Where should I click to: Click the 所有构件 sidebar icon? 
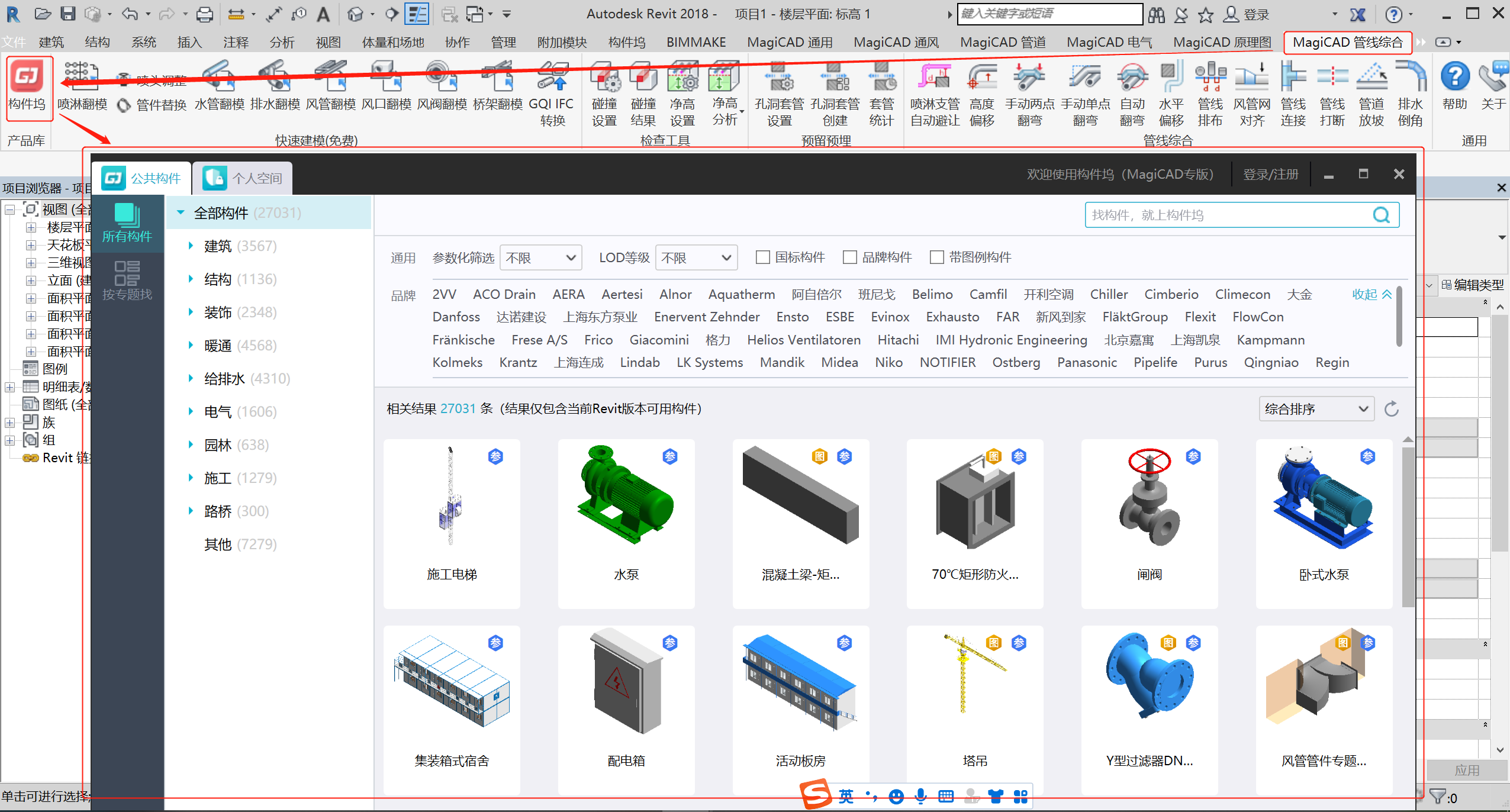point(127,223)
